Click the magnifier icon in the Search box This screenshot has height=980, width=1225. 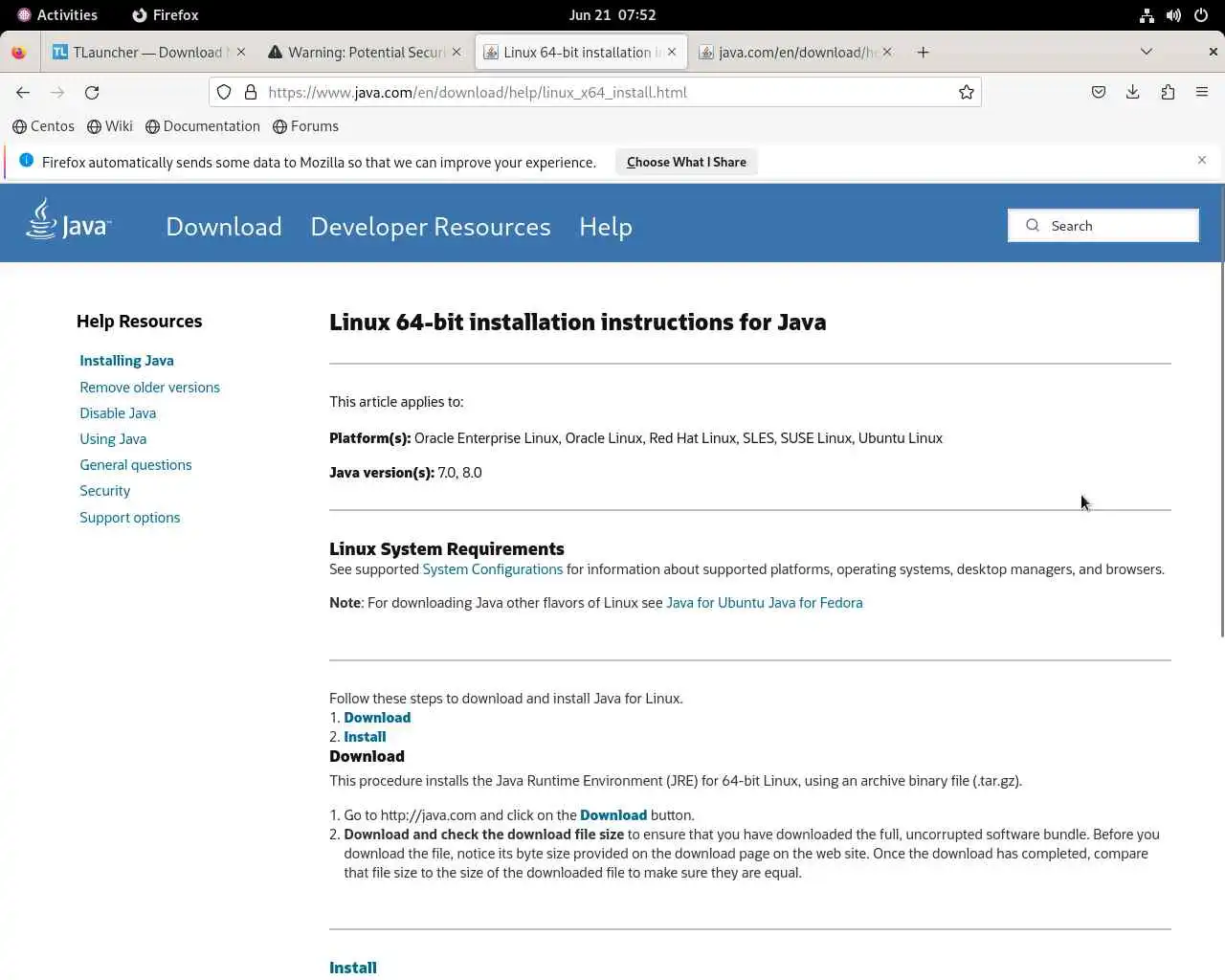click(x=1033, y=226)
